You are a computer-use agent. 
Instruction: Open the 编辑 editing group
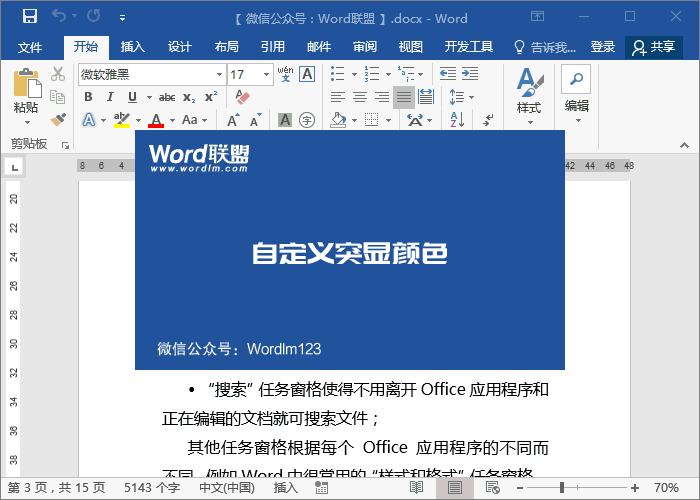pos(577,94)
